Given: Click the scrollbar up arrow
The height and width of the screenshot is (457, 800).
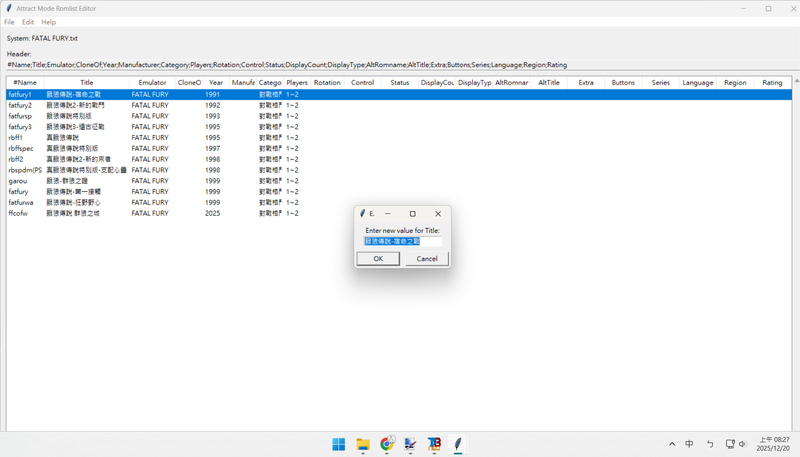Looking at the screenshot, I should click(796, 80).
